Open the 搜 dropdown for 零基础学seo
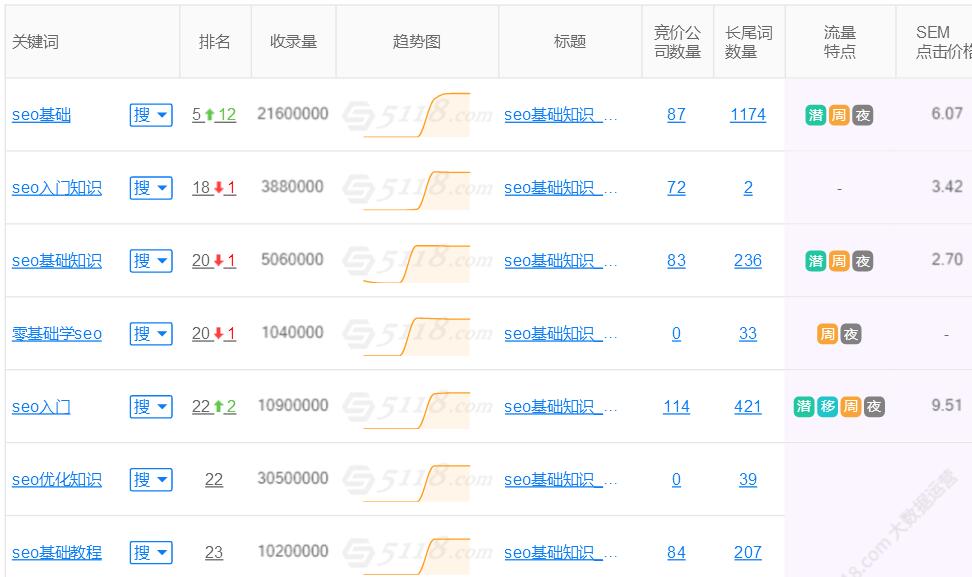The height and width of the screenshot is (577, 972). coord(151,334)
